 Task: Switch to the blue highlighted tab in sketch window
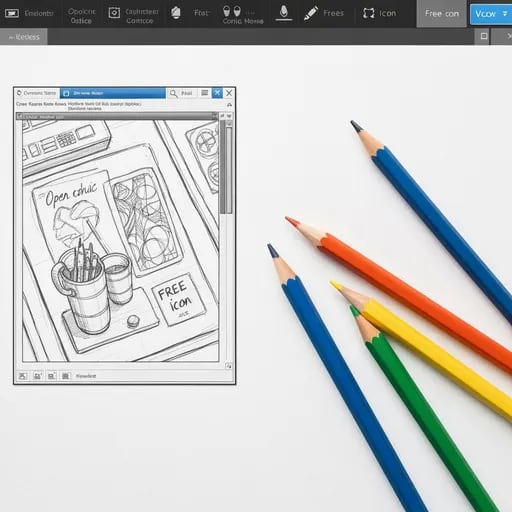(x=113, y=93)
